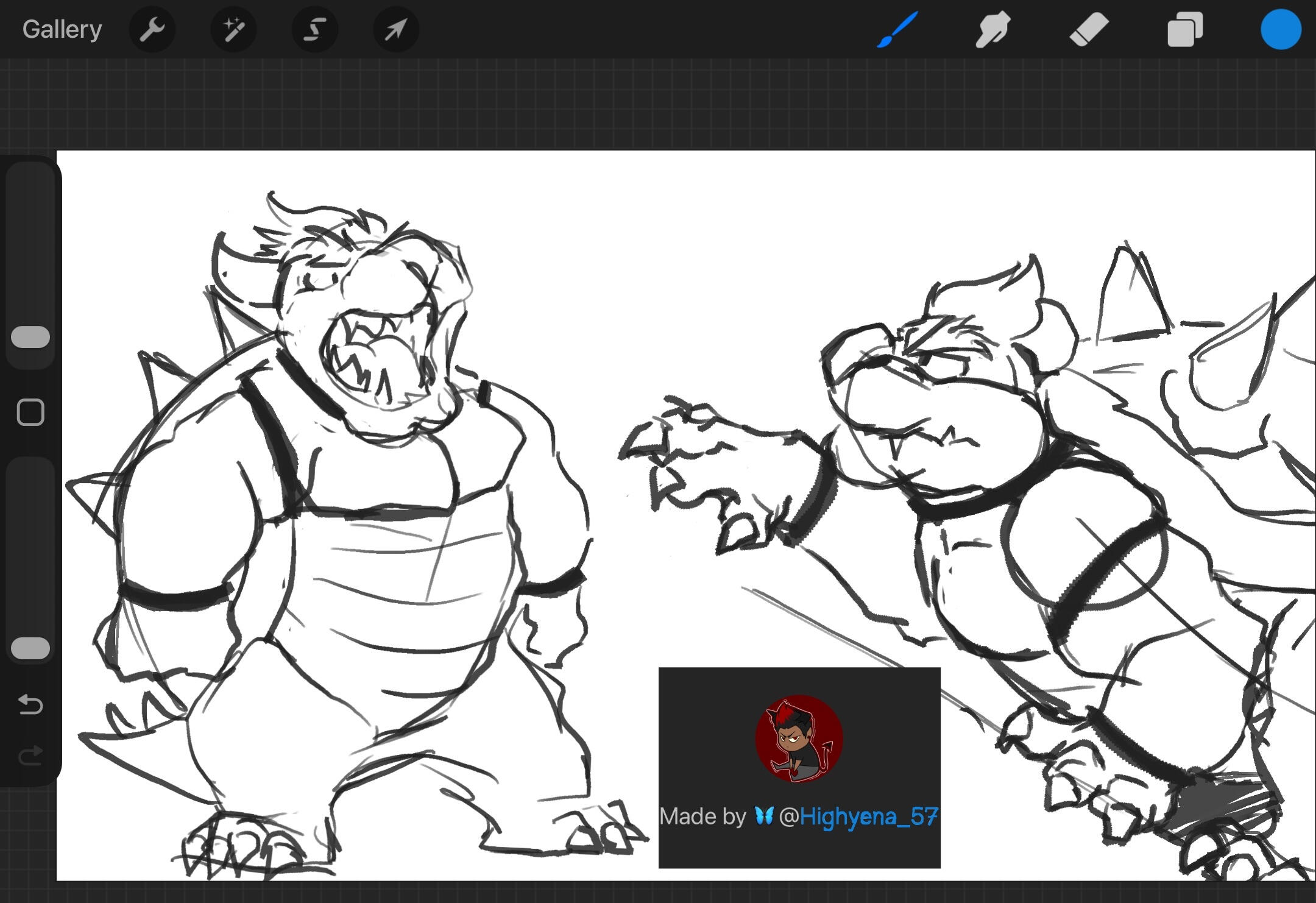The height and width of the screenshot is (903, 1316).
Task: Tap the square Modify button in the sidebar
Action: [30, 413]
